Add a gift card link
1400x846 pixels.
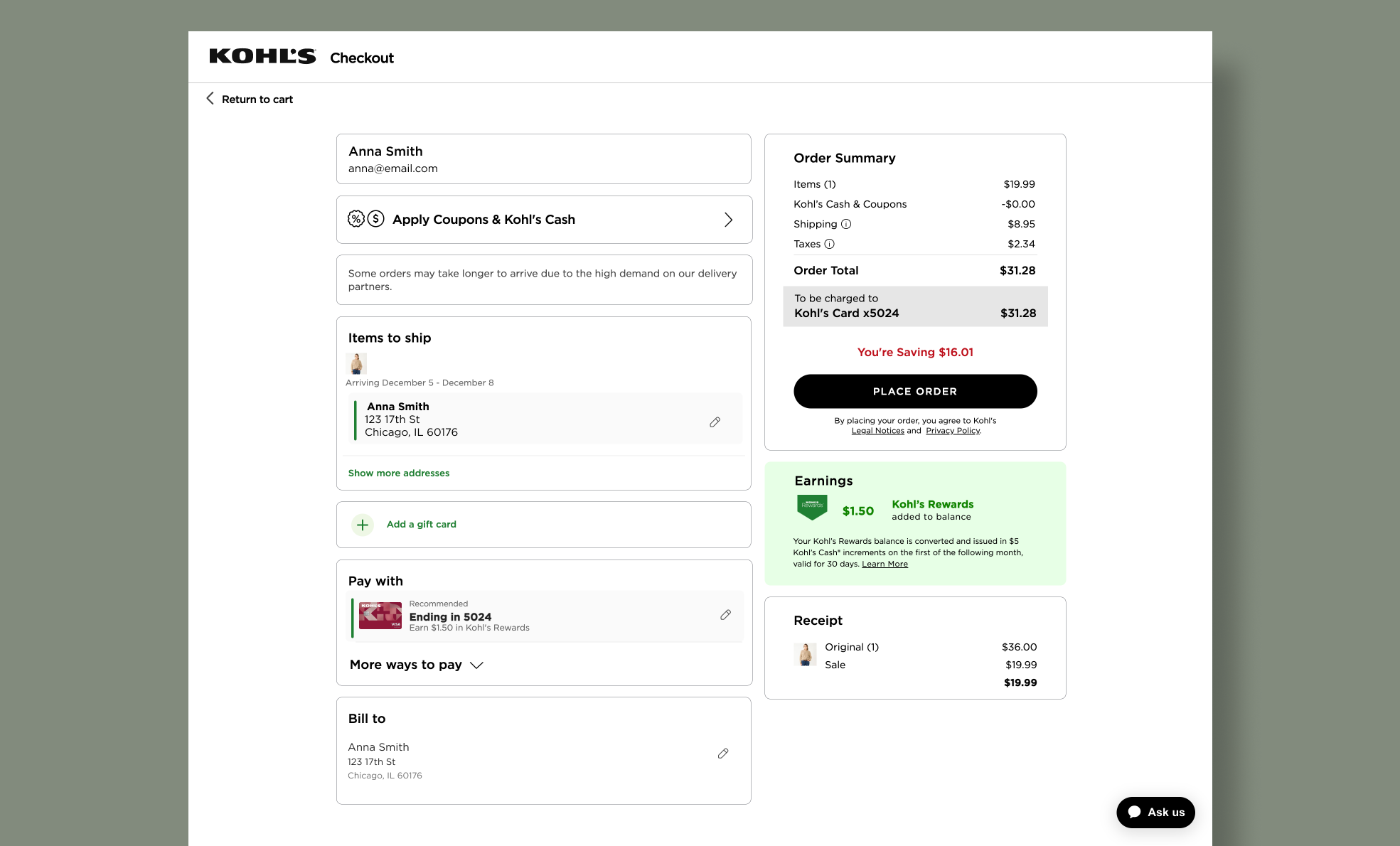pyautogui.click(x=422, y=524)
